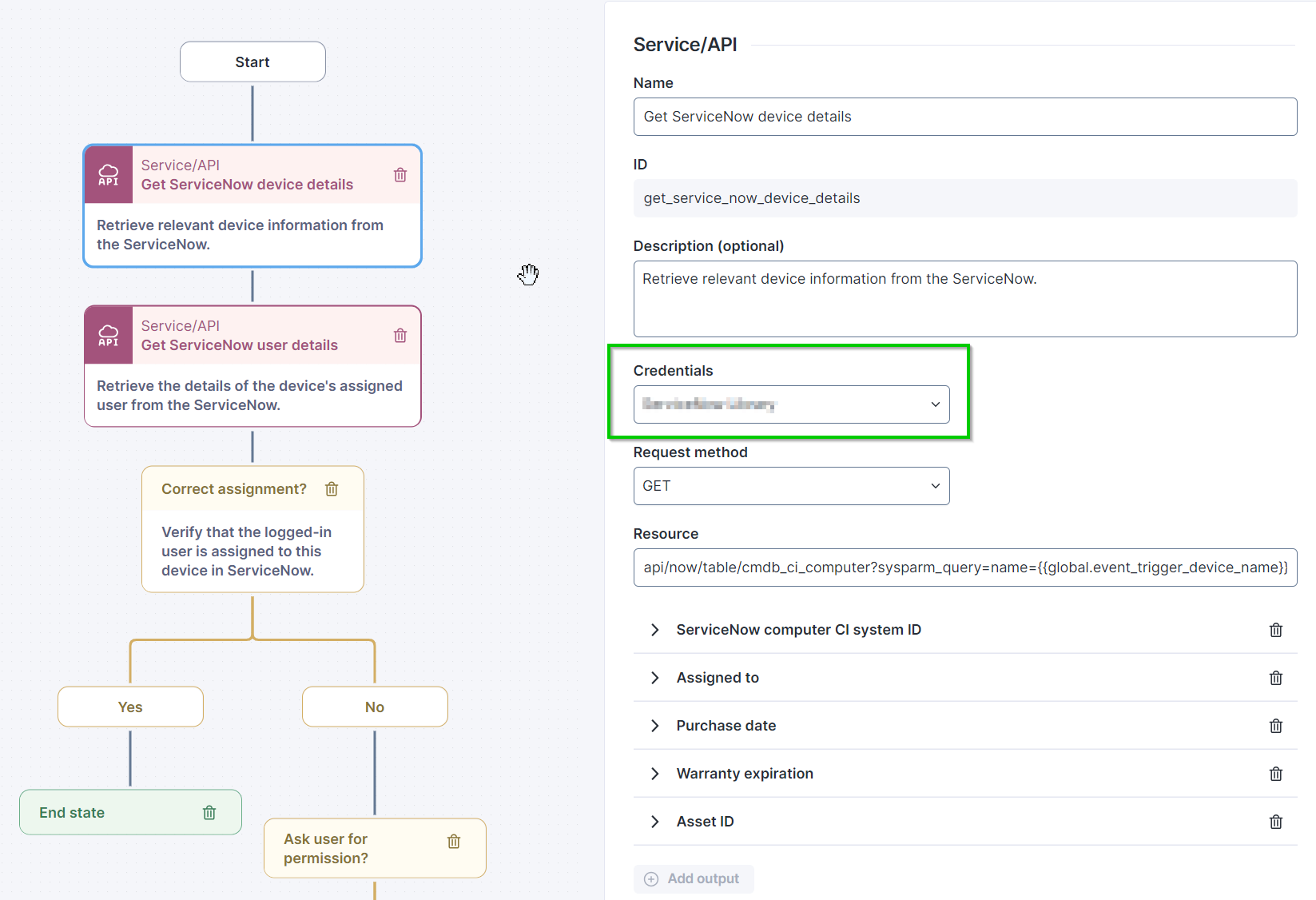Click Get ServiceNow user details node title
The image size is (1316, 900).
click(240, 345)
